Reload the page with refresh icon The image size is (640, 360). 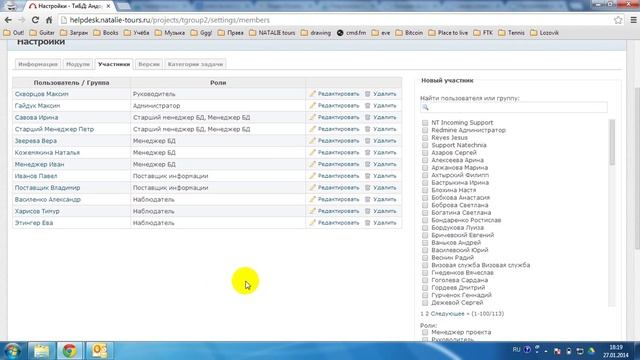point(35,20)
